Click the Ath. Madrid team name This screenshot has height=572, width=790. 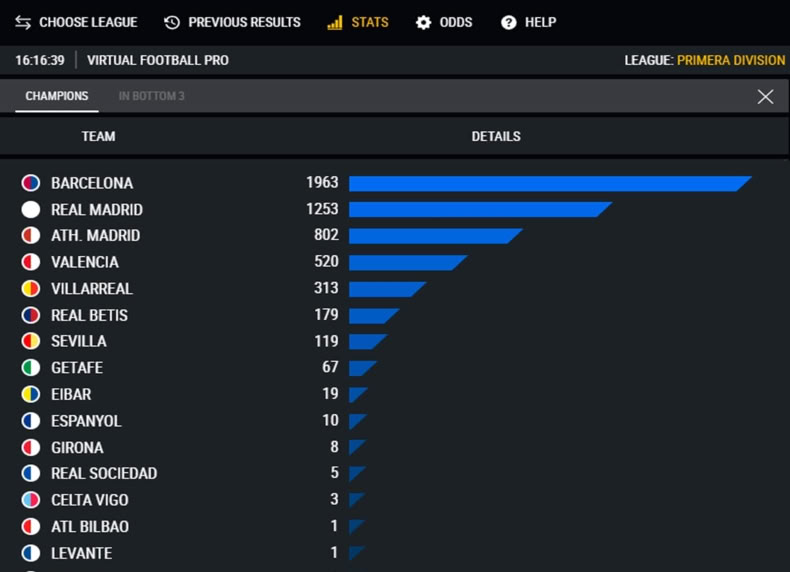(x=96, y=235)
